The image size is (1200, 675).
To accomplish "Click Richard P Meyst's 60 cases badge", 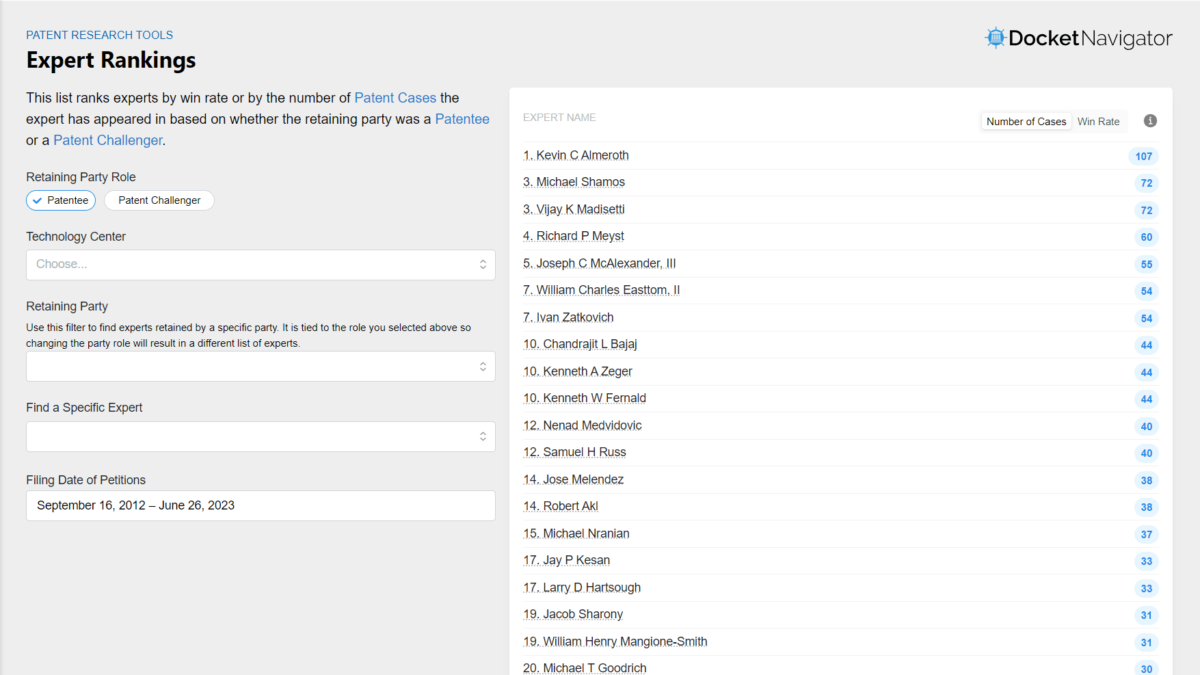I will coord(1146,237).
